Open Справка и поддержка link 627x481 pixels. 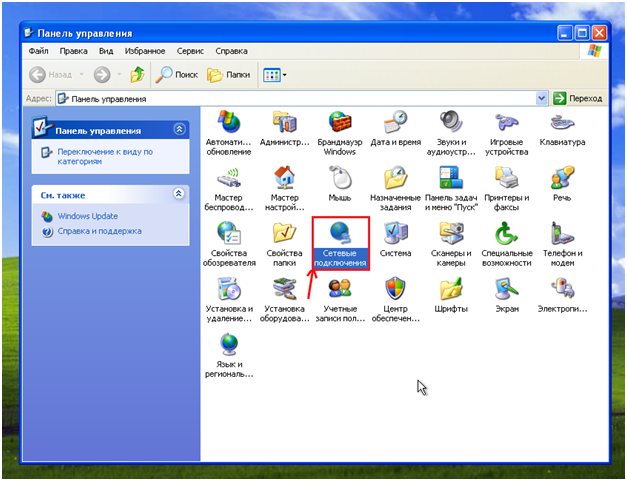tap(99, 232)
